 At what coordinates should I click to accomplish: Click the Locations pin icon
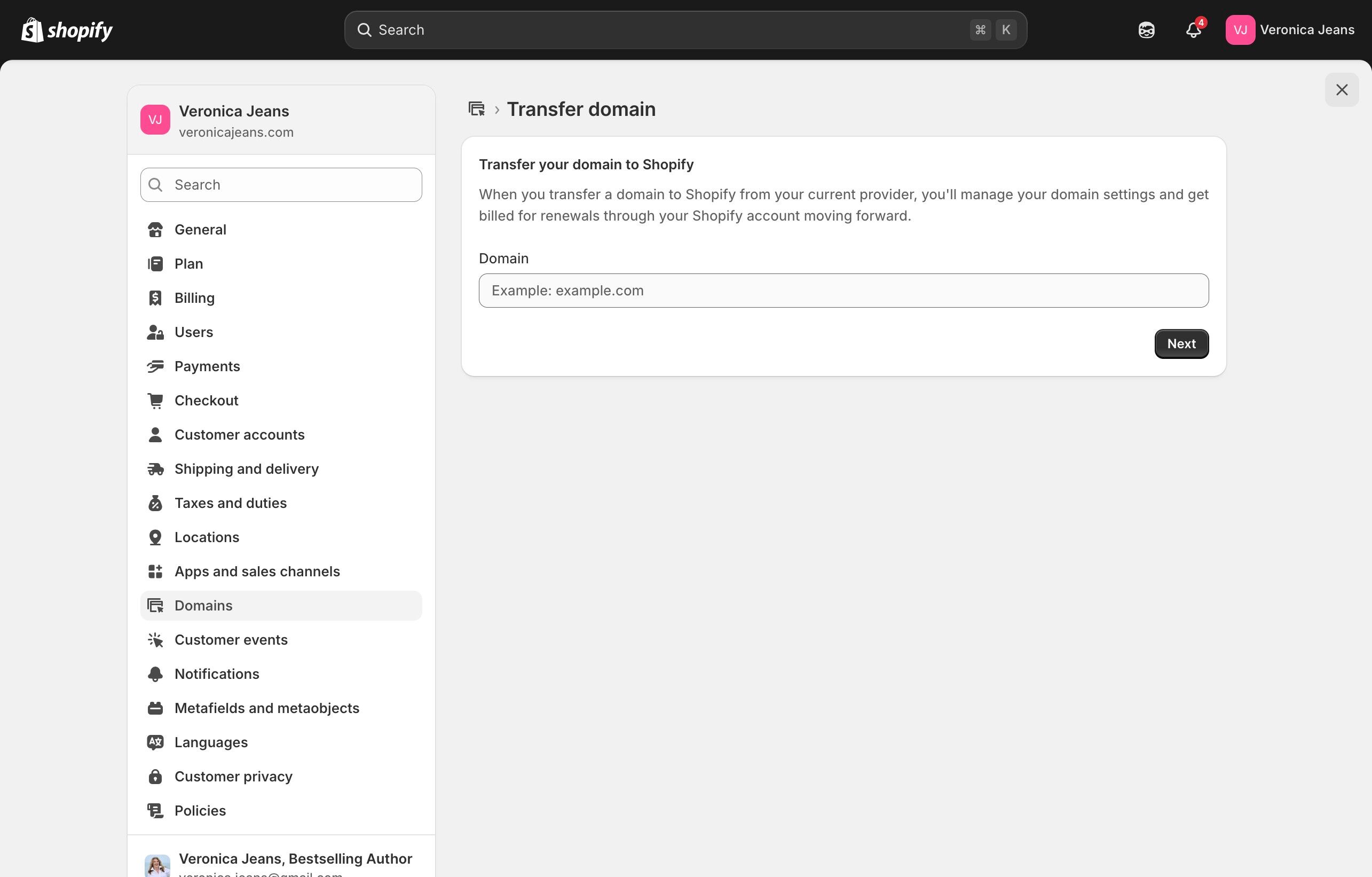(155, 537)
